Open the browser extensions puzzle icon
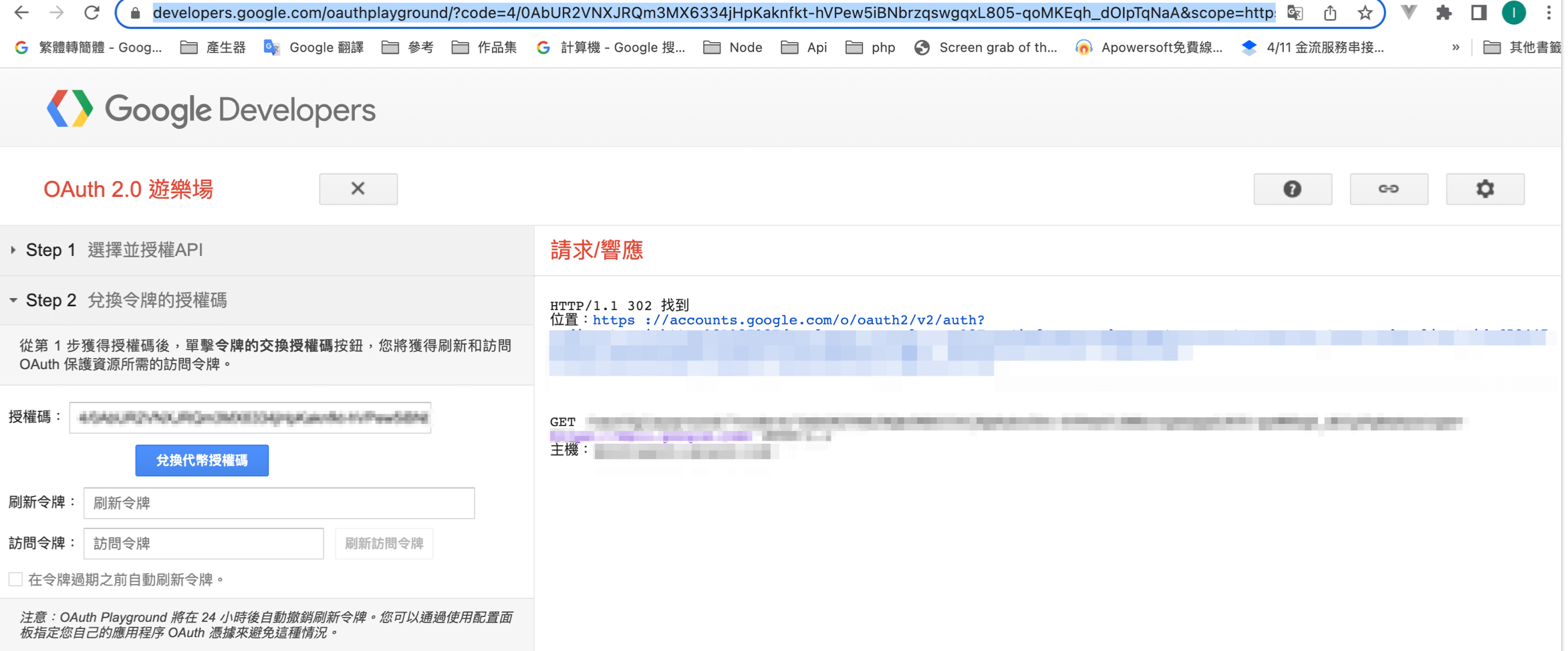The height and width of the screenshot is (651, 1568). 1444,13
